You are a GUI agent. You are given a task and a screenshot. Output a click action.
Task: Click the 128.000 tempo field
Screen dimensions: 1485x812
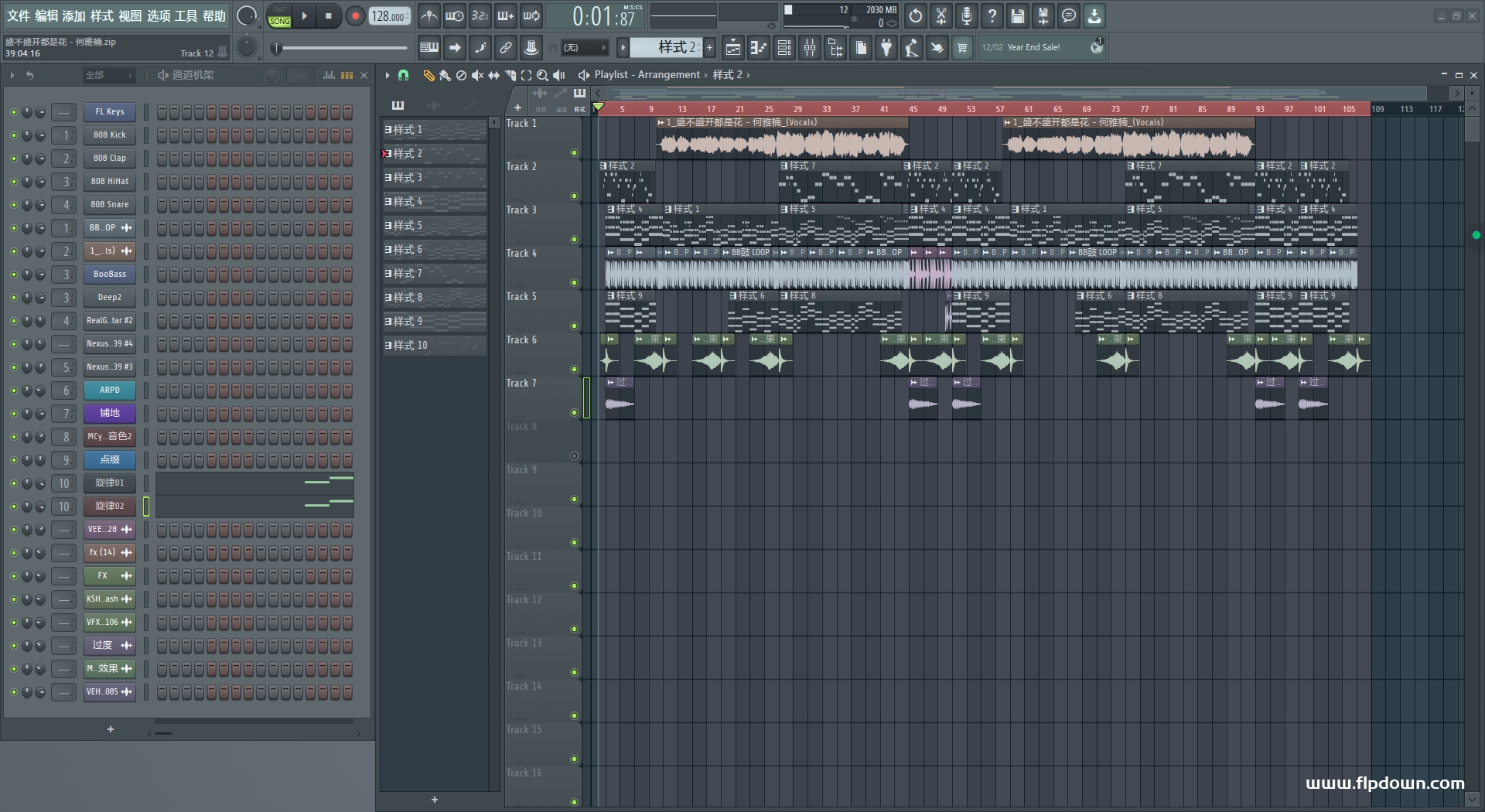click(389, 15)
